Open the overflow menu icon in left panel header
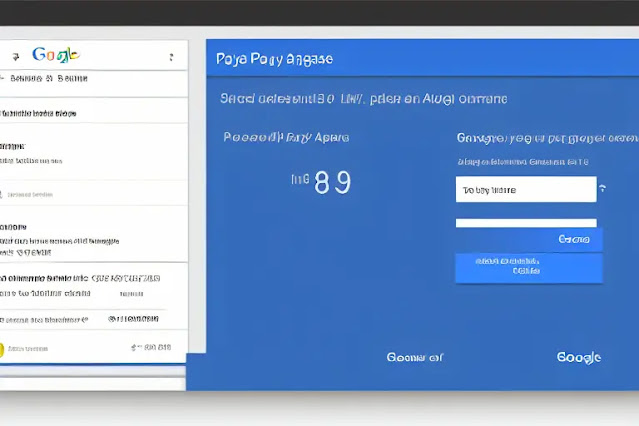Screen dimensions: 639x426 click(x=172, y=57)
